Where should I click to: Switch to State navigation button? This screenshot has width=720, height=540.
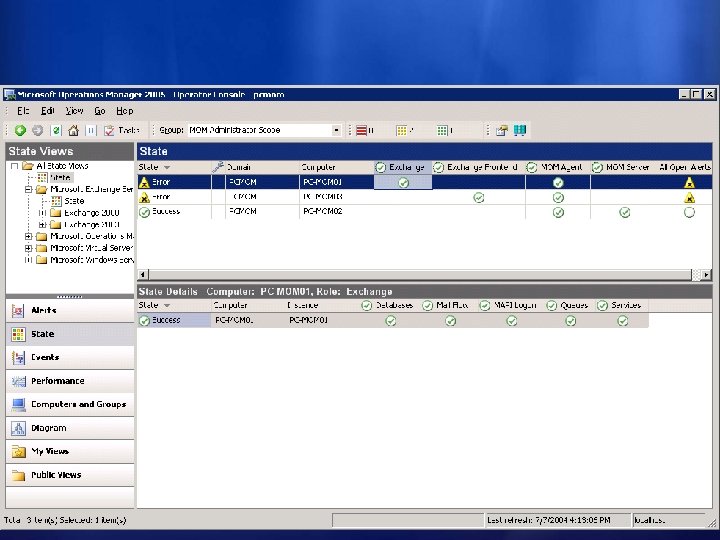pos(70,334)
